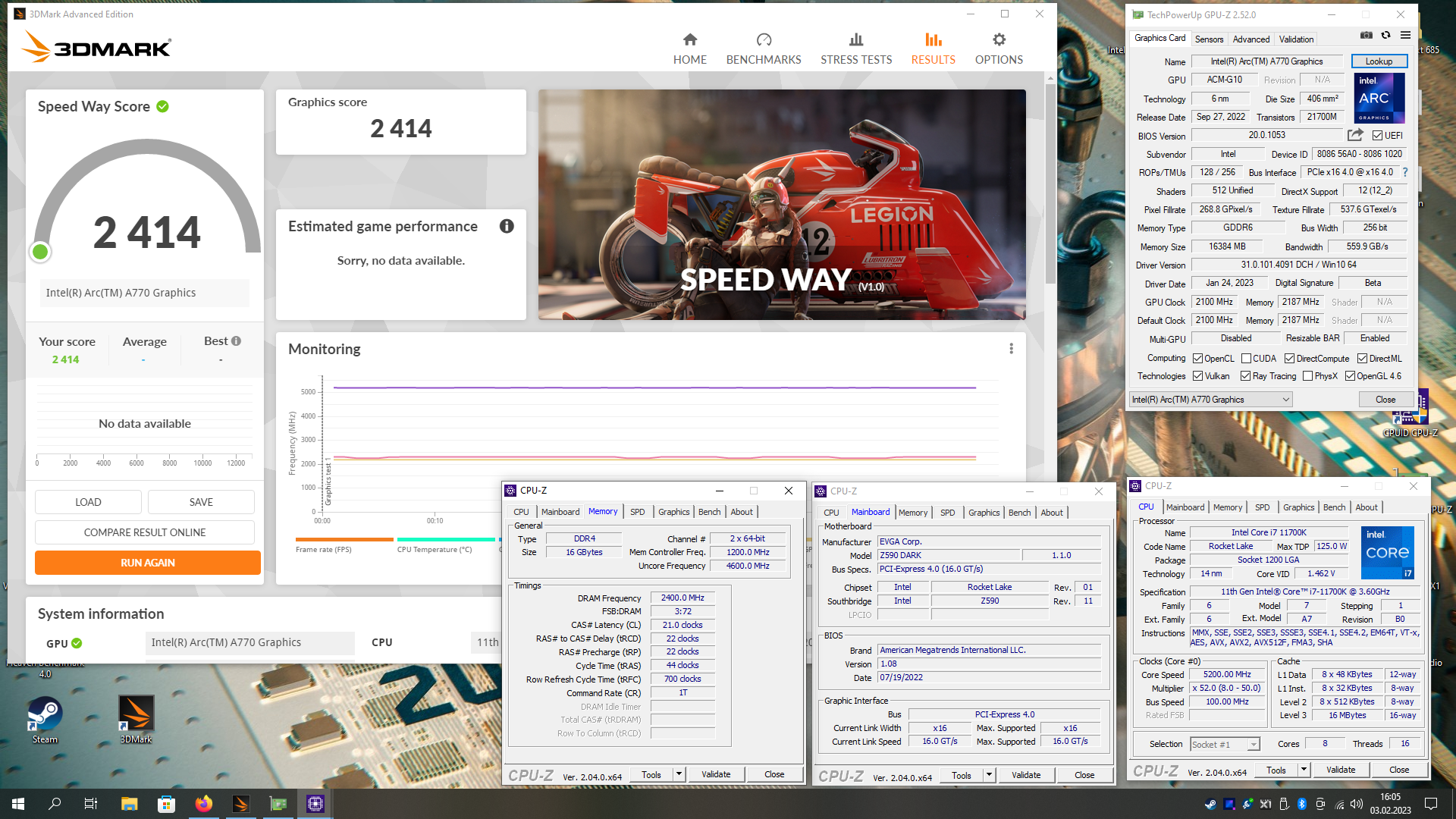This screenshot has height=819, width=1456.
Task: Open 3DMark STRESS TESTS bar icon
Action: (856, 39)
